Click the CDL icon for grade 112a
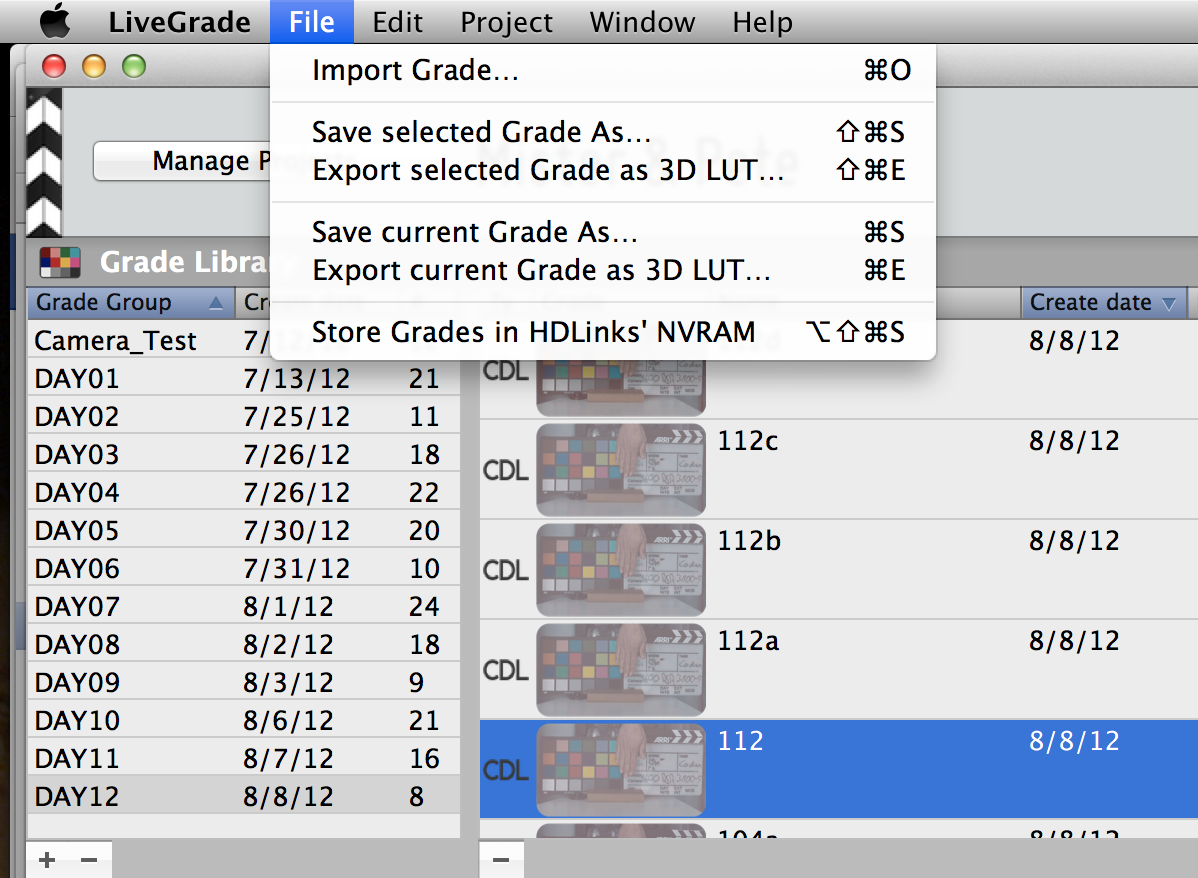The height and width of the screenshot is (878, 1198). point(506,669)
